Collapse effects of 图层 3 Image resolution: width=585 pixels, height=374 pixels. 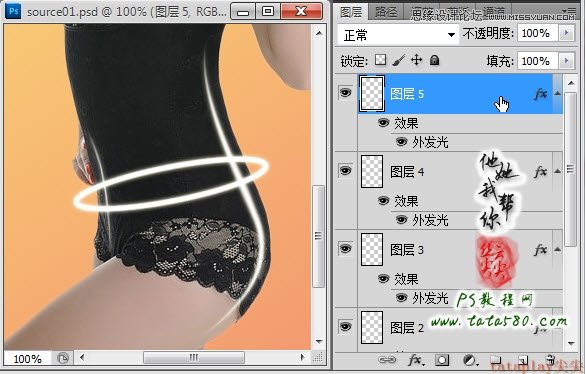pos(557,249)
